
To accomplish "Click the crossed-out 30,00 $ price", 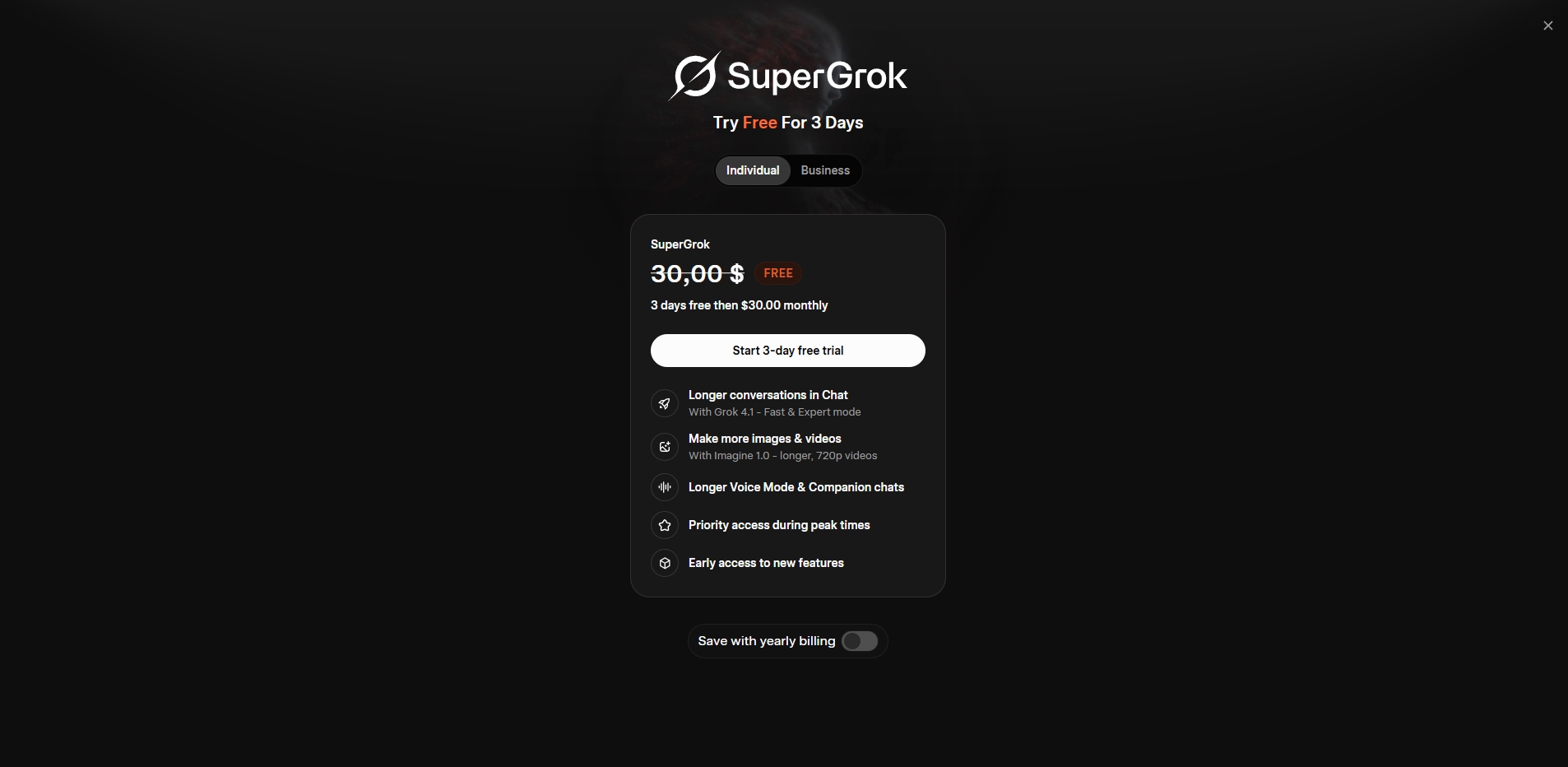I will point(697,273).
